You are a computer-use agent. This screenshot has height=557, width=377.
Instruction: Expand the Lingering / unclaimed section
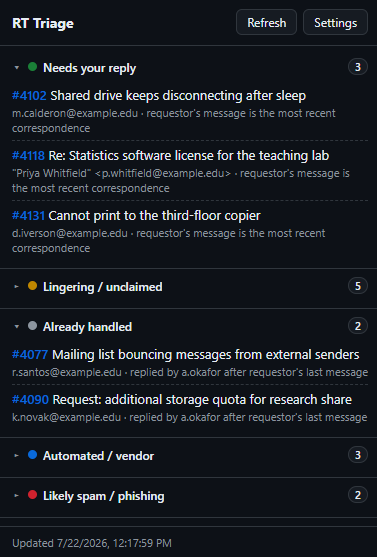189,287
